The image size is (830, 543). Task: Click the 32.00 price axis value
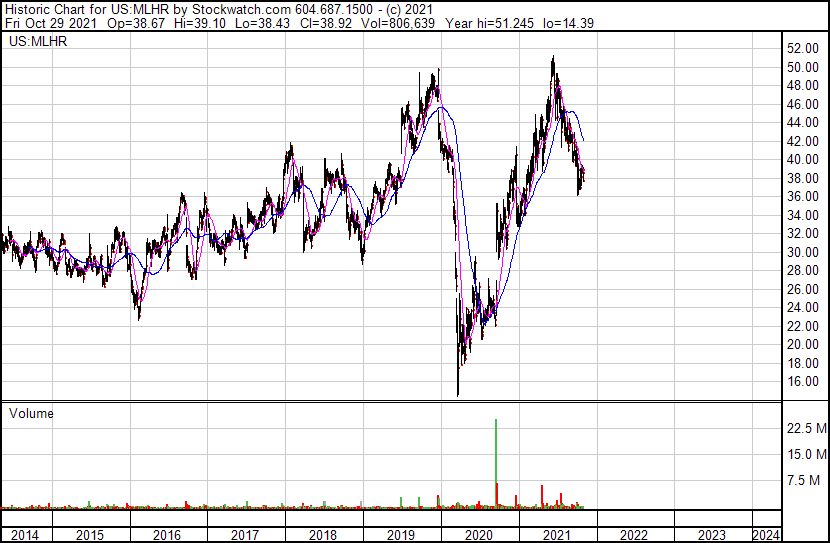803,233
